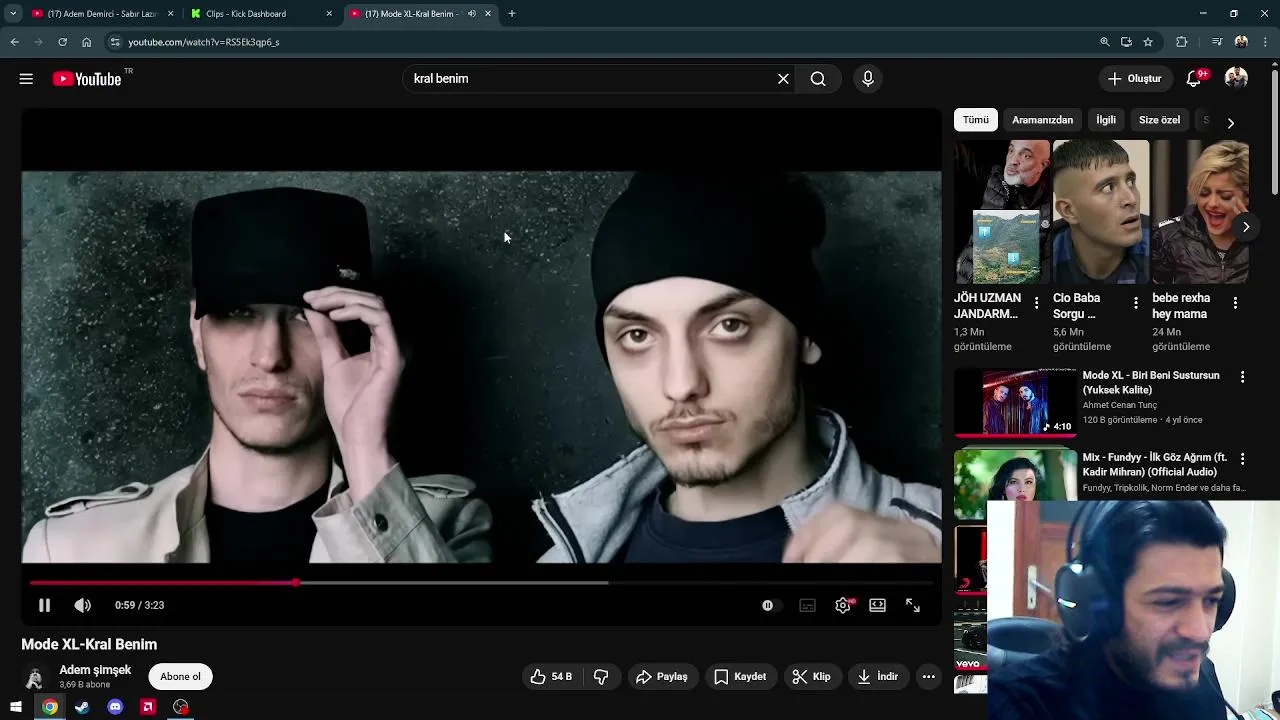This screenshot has width=1280, height=720.
Task: Open the Clo Baba Sorgu short thumbnail
Action: pos(1101,212)
